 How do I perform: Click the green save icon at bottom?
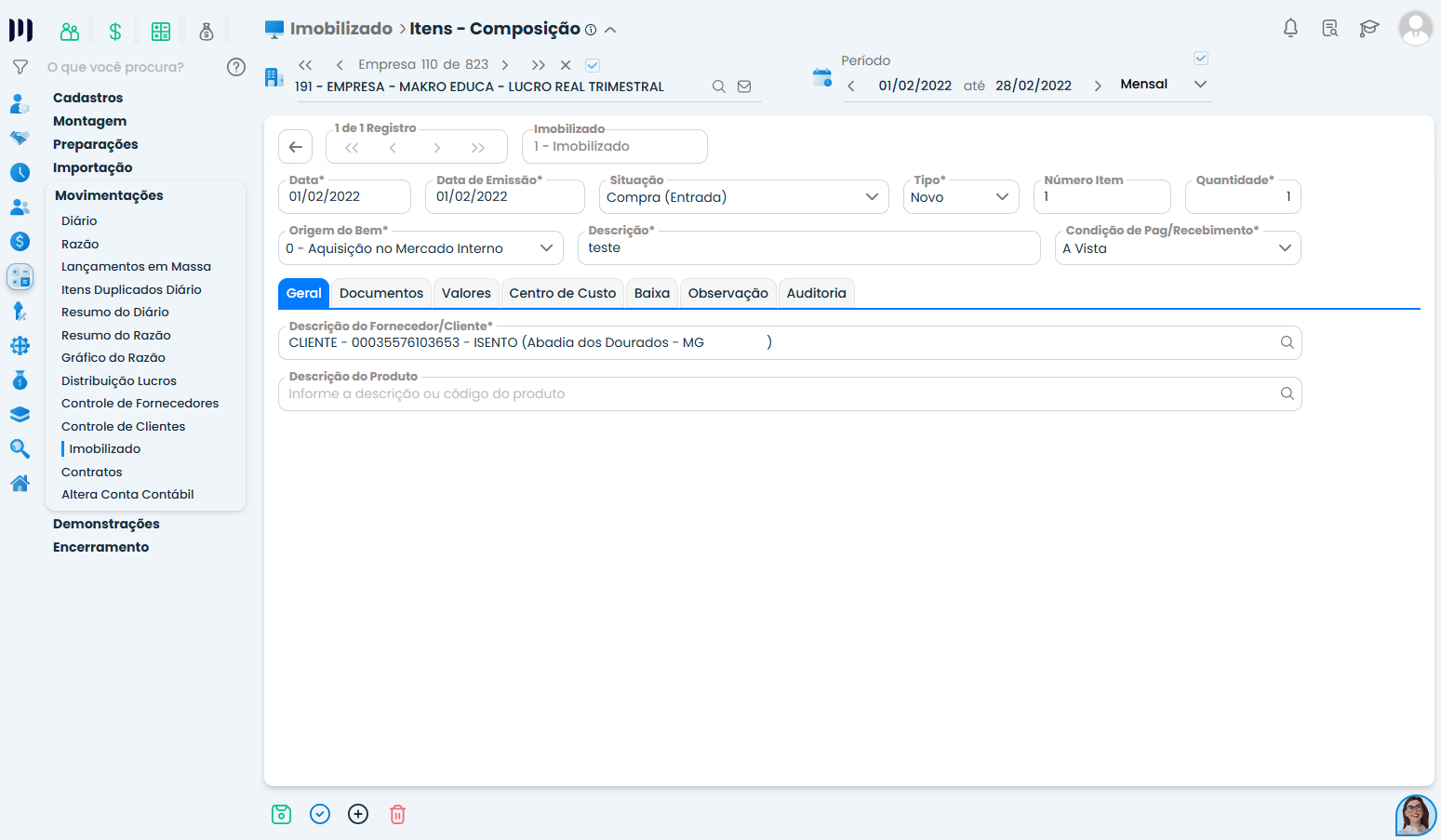281,814
